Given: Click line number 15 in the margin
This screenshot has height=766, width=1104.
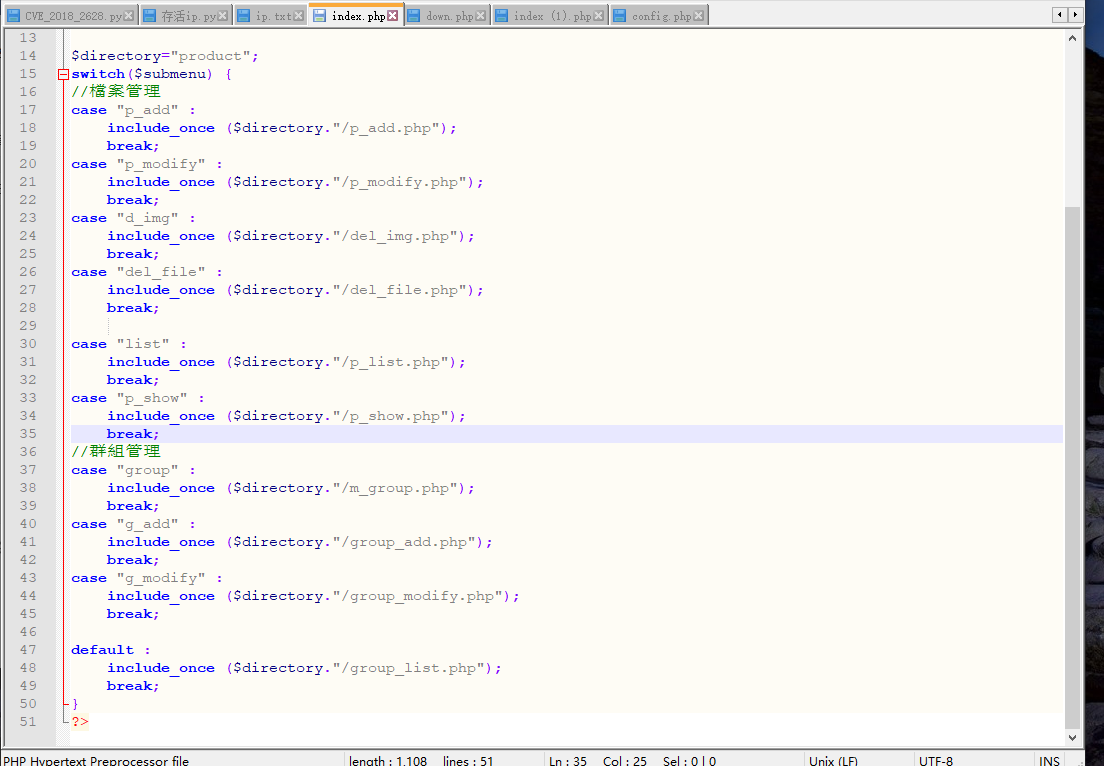Looking at the screenshot, I should pos(28,74).
